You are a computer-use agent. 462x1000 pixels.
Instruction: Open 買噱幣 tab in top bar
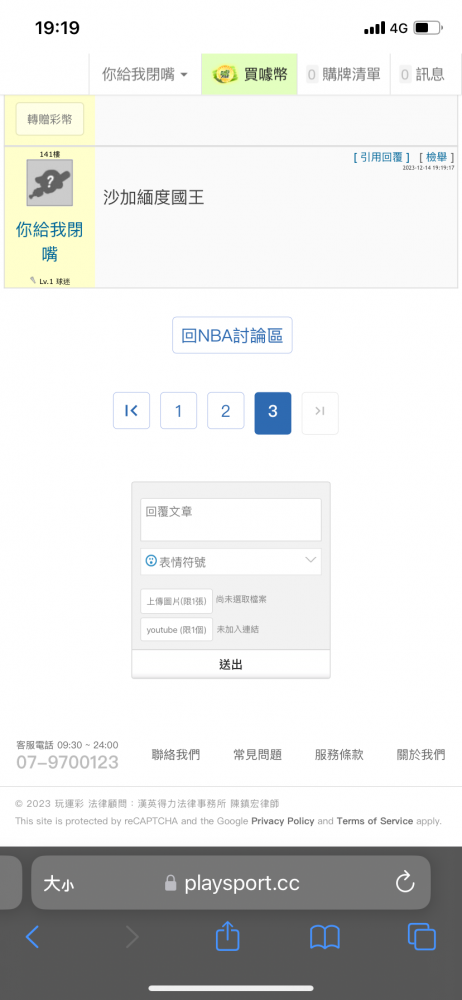250,75
